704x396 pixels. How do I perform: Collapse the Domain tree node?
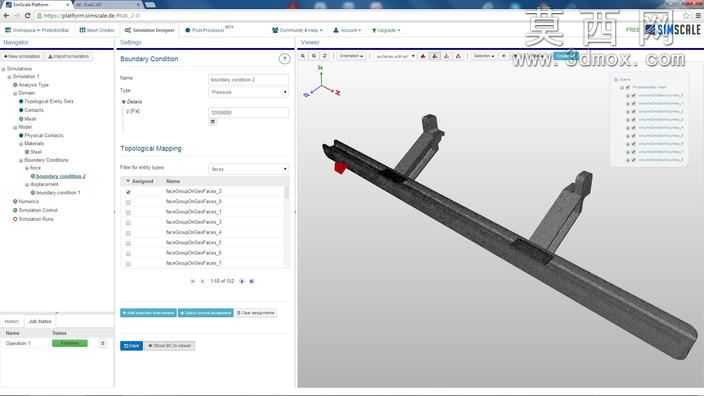15,93
